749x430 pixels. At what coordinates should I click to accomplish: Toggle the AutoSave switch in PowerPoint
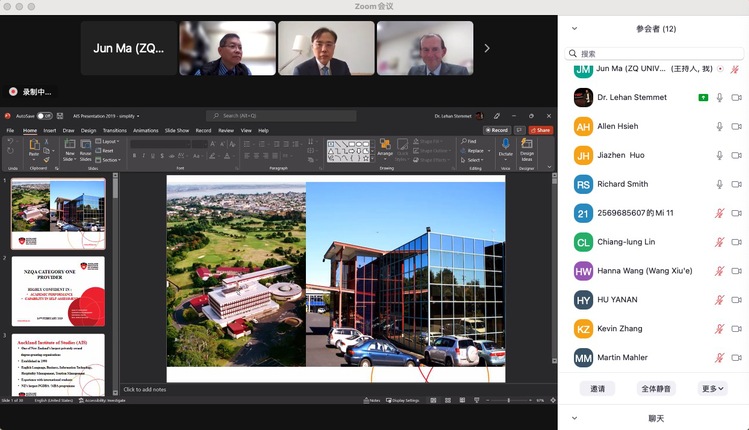[46, 116]
